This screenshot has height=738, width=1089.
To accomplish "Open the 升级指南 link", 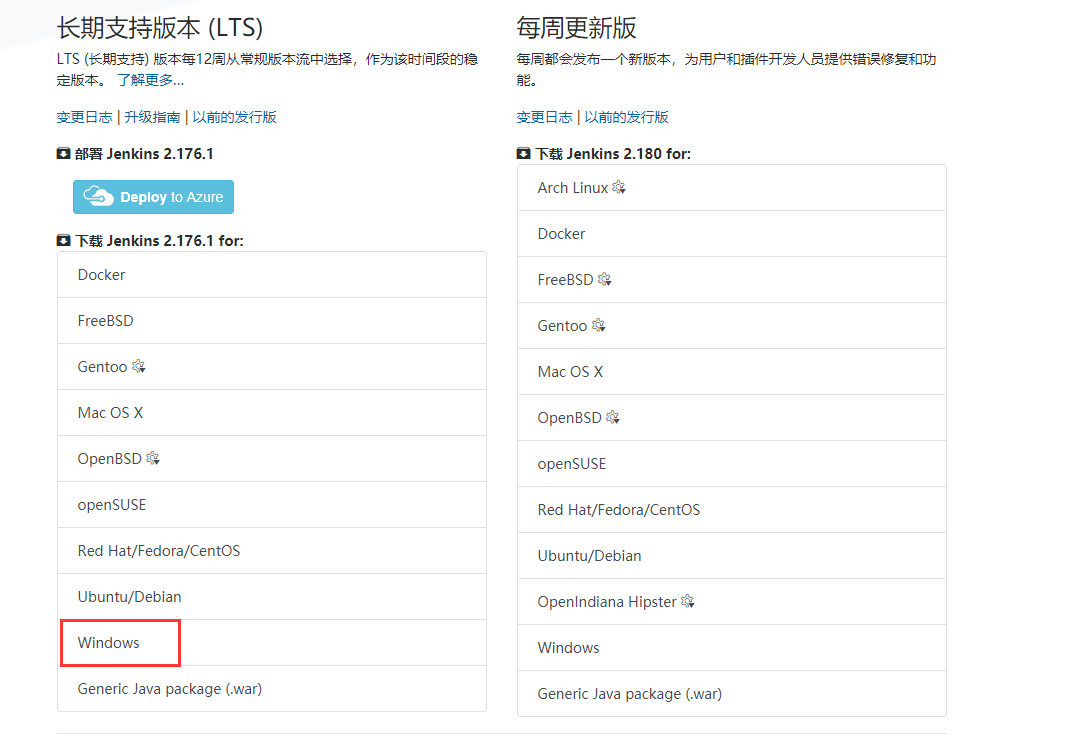I will [152, 117].
